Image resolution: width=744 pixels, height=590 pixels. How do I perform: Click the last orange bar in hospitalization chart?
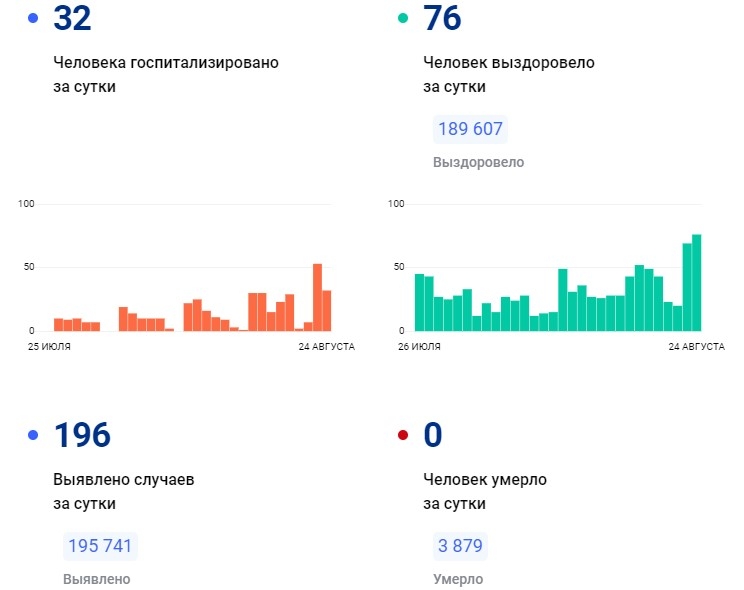point(327,310)
